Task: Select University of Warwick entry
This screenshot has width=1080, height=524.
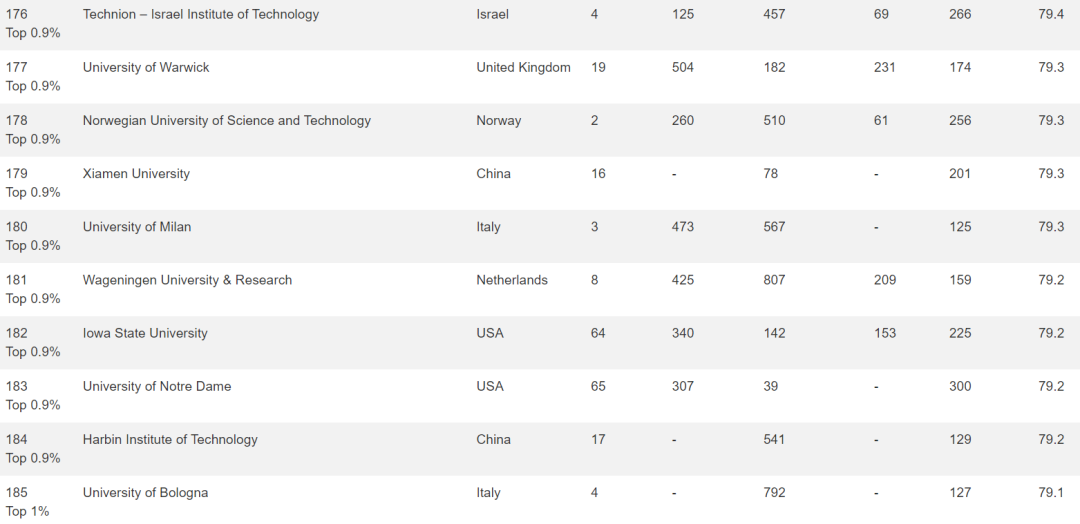Action: [x=146, y=67]
